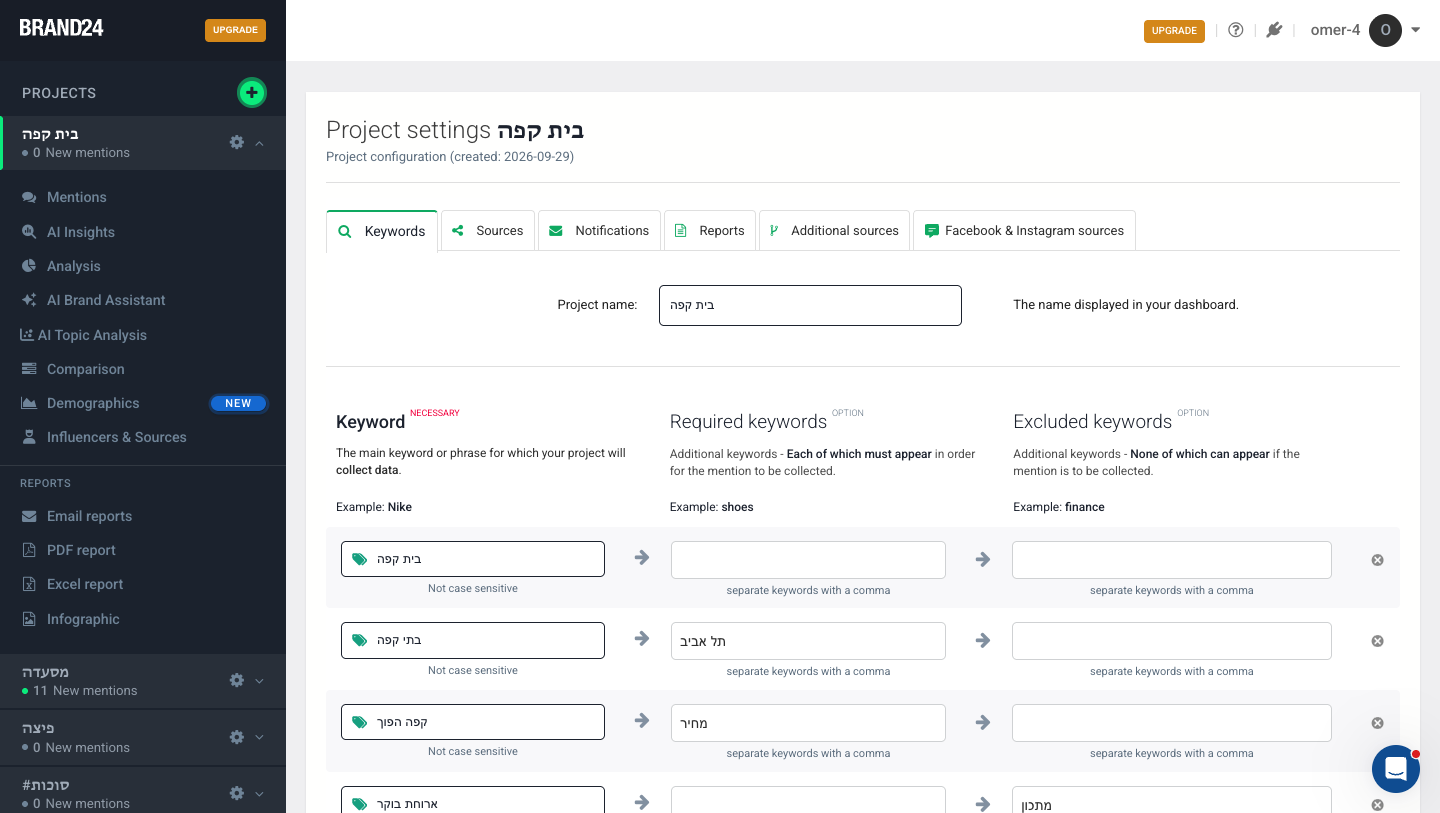Switch to the Notifications tab
This screenshot has width=1440, height=813.
599,230
